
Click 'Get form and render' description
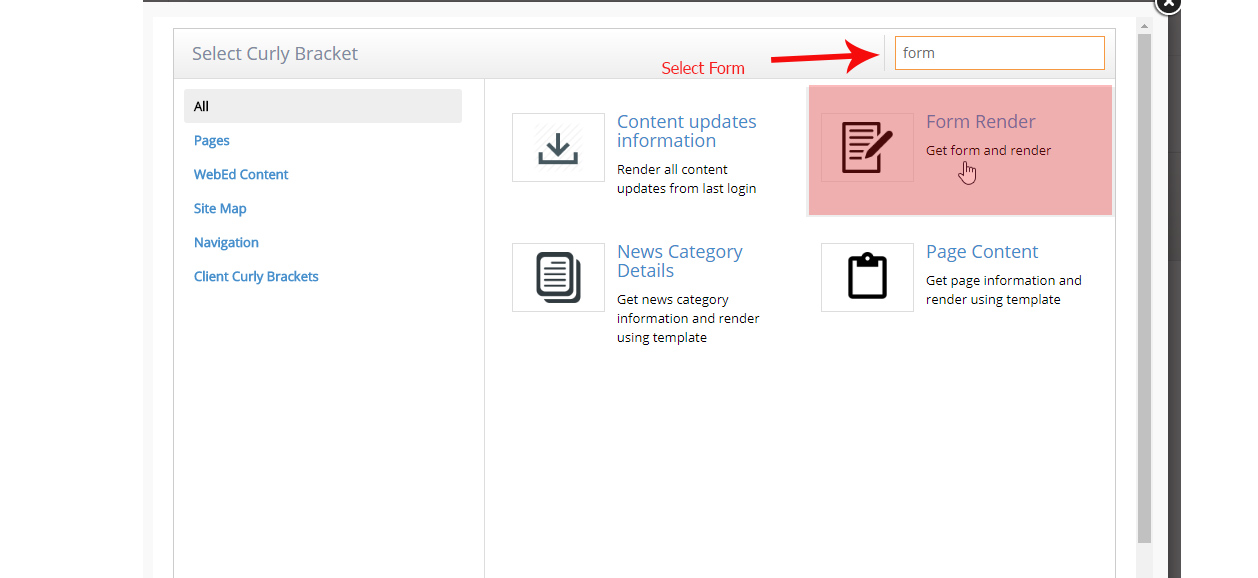(x=988, y=151)
